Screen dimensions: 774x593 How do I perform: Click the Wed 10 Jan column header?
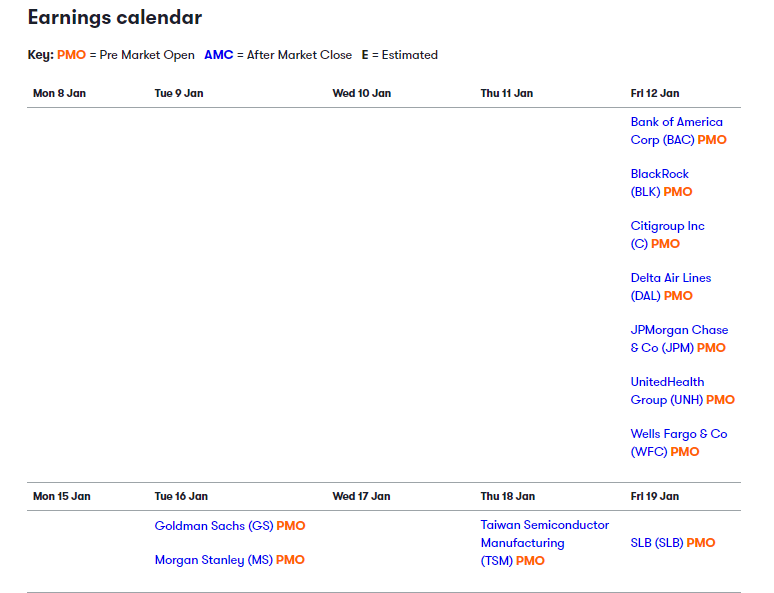(361, 93)
